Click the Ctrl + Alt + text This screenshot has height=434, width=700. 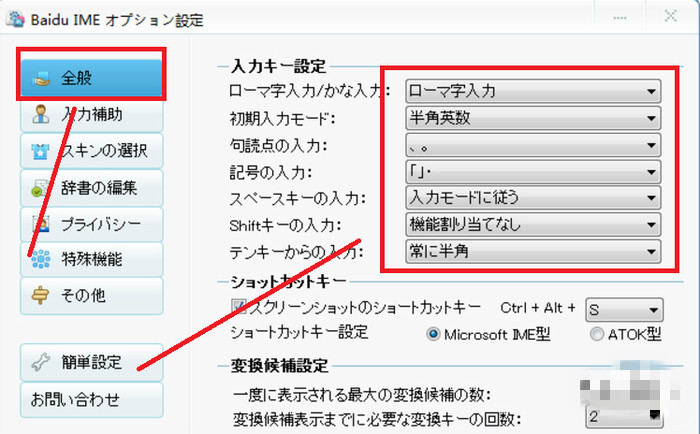click(538, 308)
